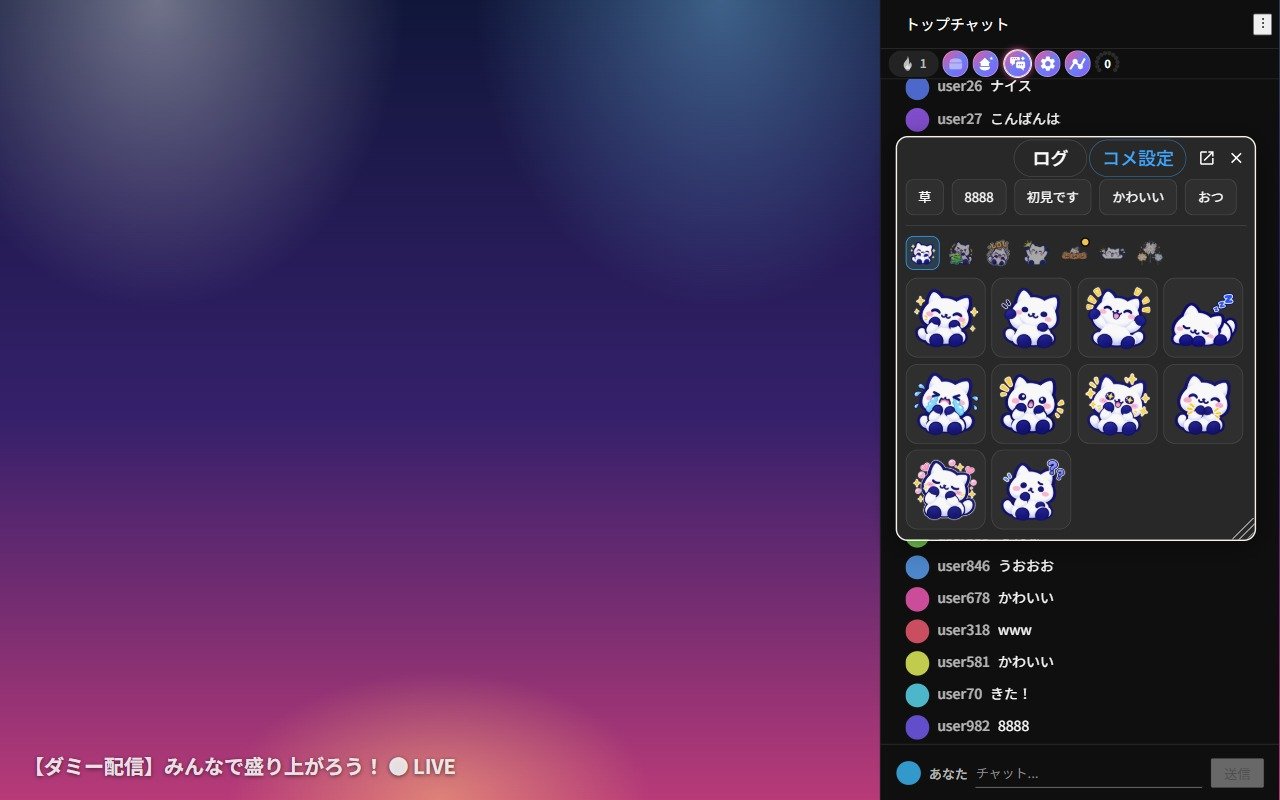Open the chat three-dot options menu
Viewport: 1280px width, 800px height.
pyautogui.click(x=1262, y=24)
